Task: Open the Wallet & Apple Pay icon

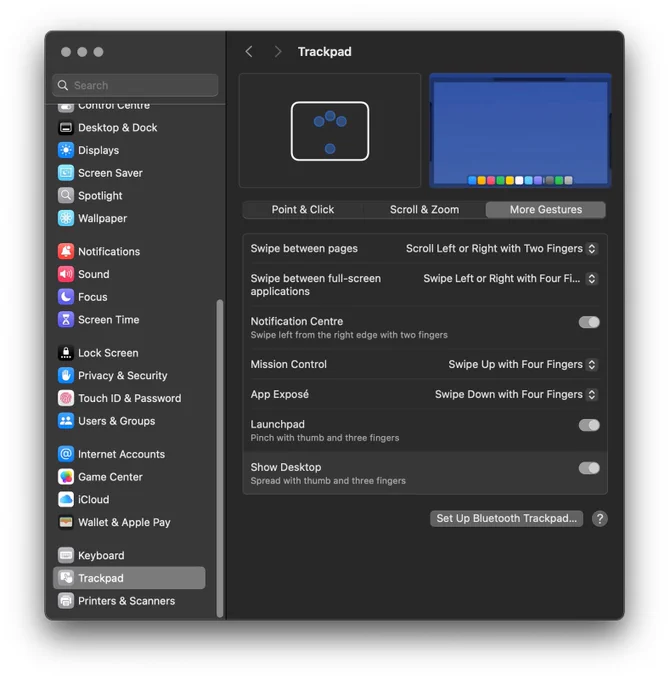Action: pyautogui.click(x=65, y=522)
